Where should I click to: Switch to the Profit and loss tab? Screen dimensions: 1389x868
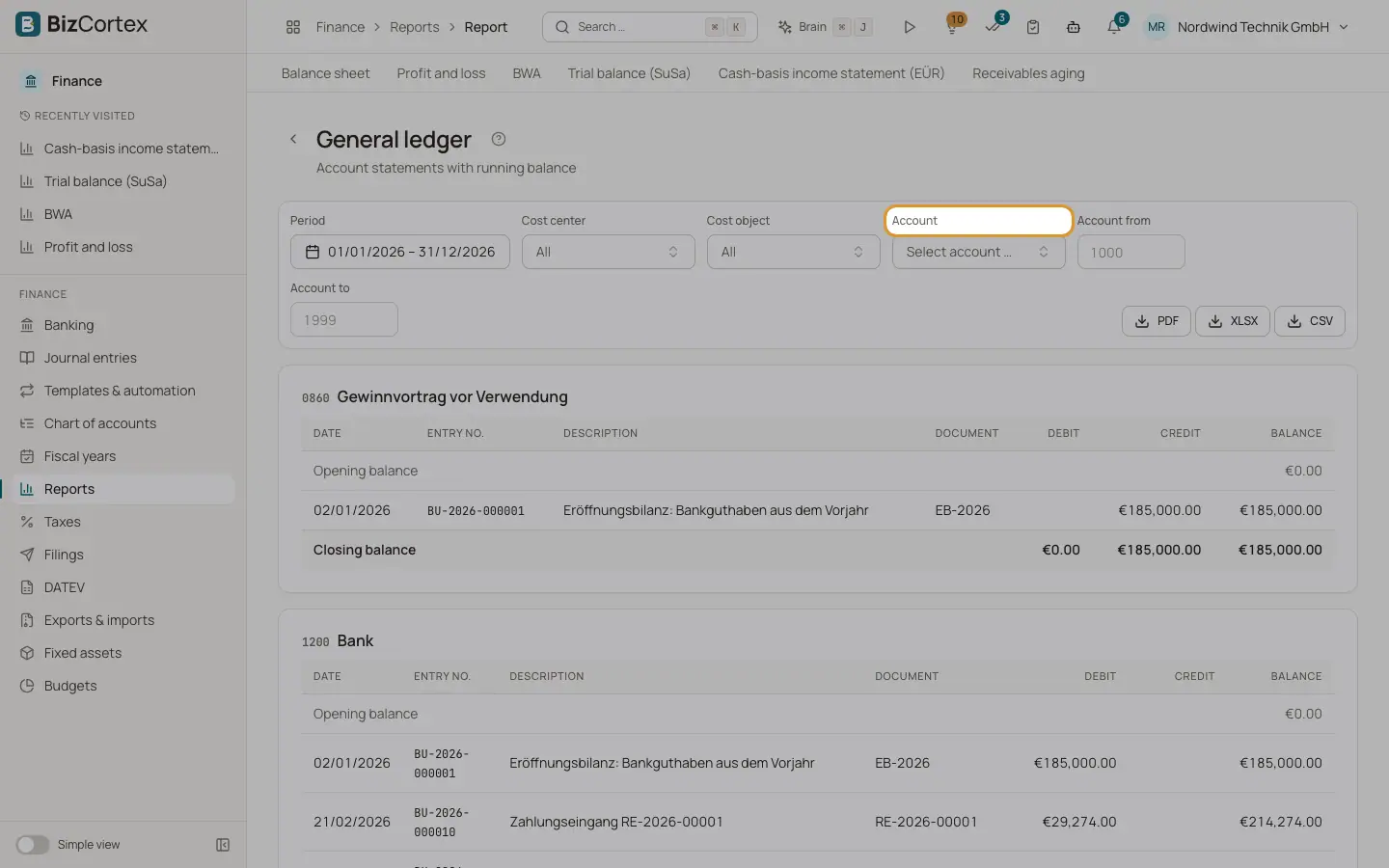(441, 73)
